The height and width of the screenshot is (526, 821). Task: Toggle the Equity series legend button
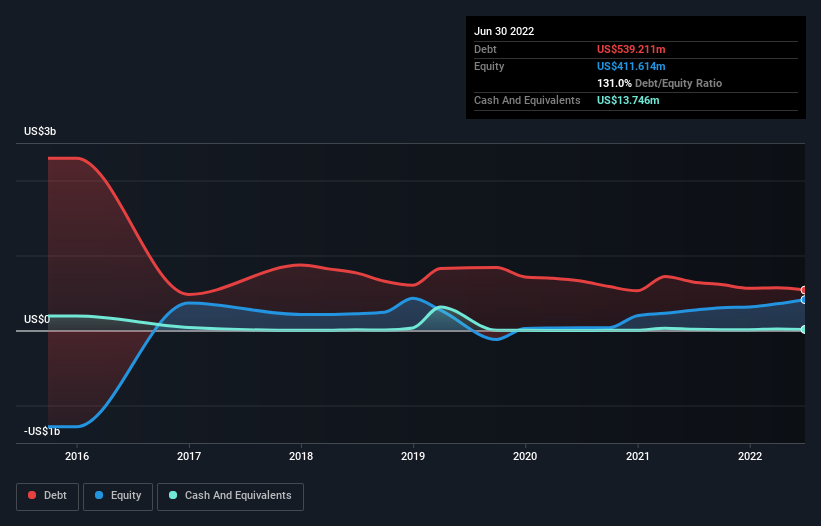pyautogui.click(x=118, y=496)
